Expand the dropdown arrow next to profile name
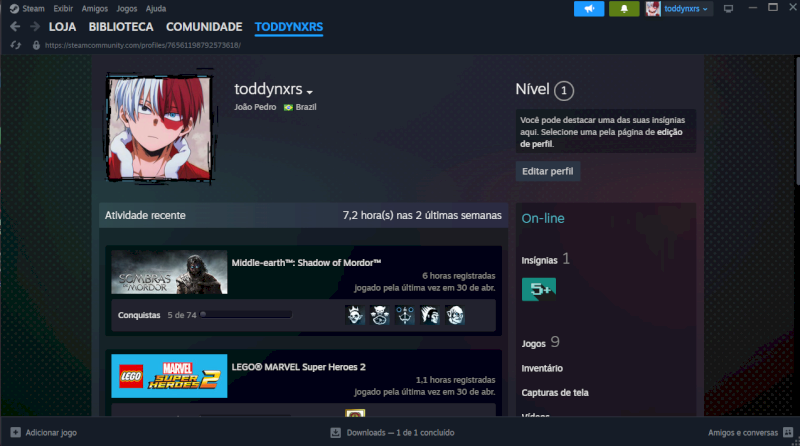800x446 pixels. [309, 92]
